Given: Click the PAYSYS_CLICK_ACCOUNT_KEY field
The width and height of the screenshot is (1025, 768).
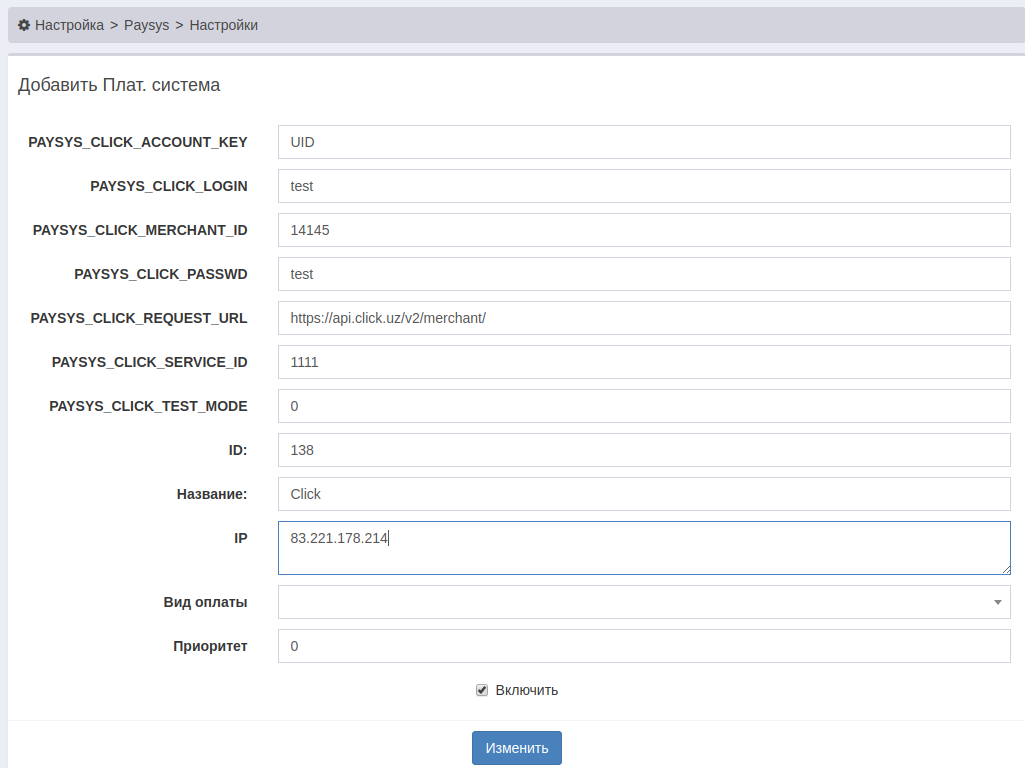Looking at the screenshot, I should tap(644, 142).
